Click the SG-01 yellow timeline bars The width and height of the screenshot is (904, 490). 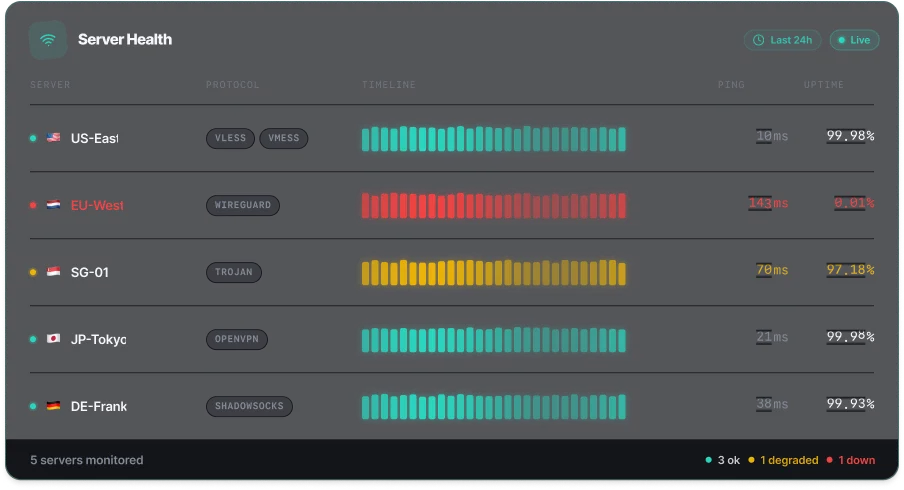coord(494,272)
